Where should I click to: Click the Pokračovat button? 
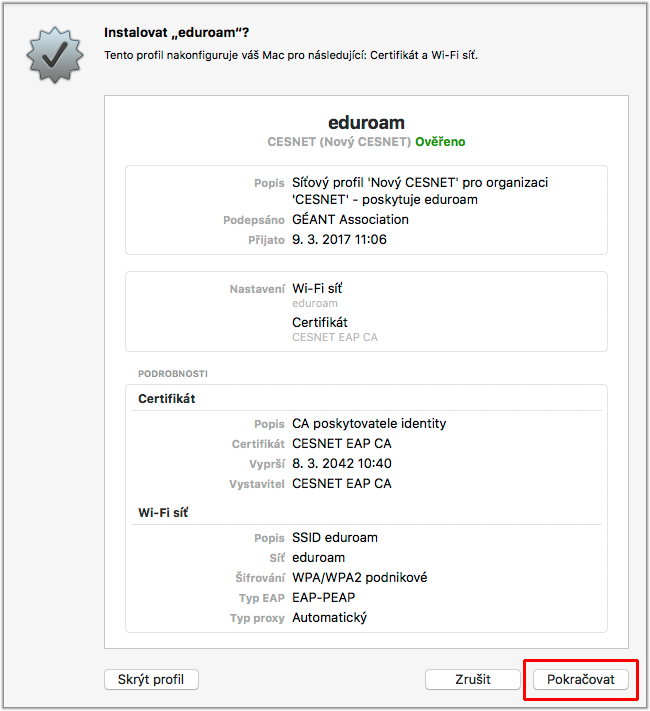click(x=581, y=679)
